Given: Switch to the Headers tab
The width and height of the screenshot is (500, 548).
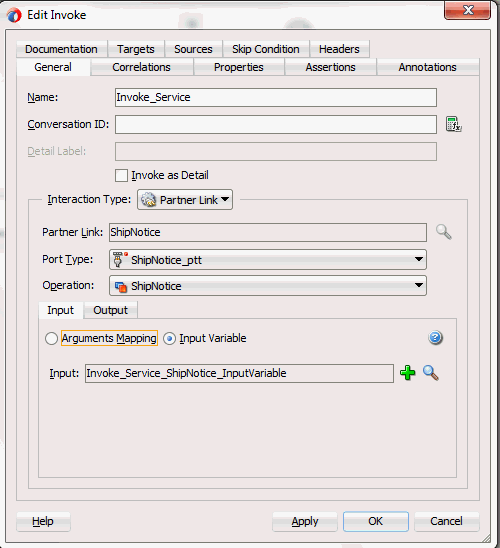Looking at the screenshot, I should (339, 49).
